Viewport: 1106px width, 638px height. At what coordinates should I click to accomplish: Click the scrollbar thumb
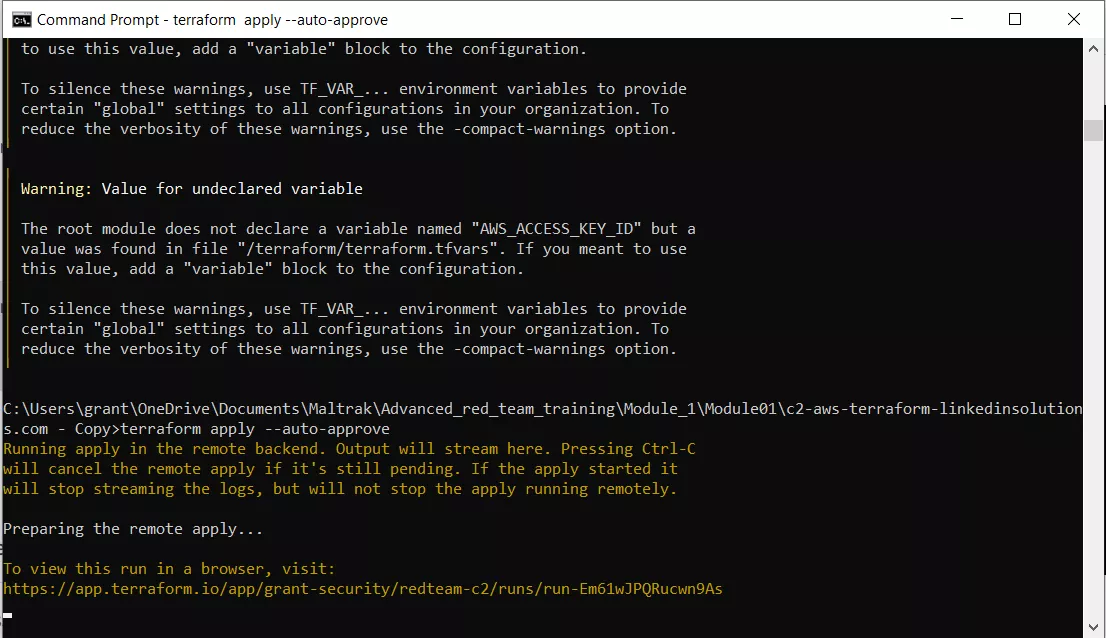tap(1092, 129)
